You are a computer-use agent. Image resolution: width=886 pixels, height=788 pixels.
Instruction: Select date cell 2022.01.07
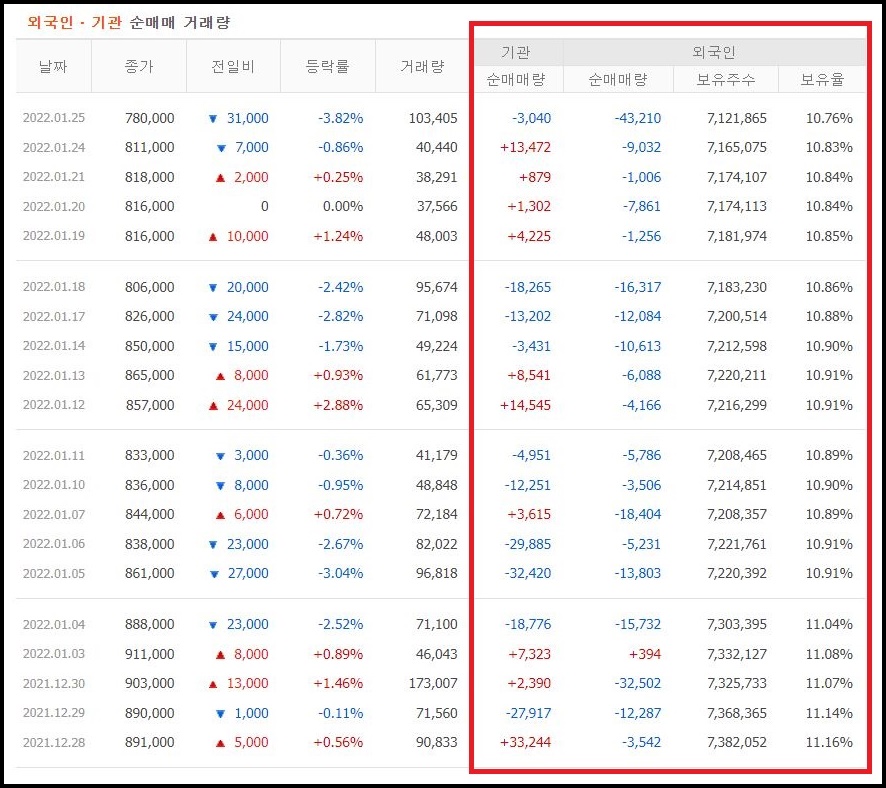pyautogui.click(x=54, y=514)
